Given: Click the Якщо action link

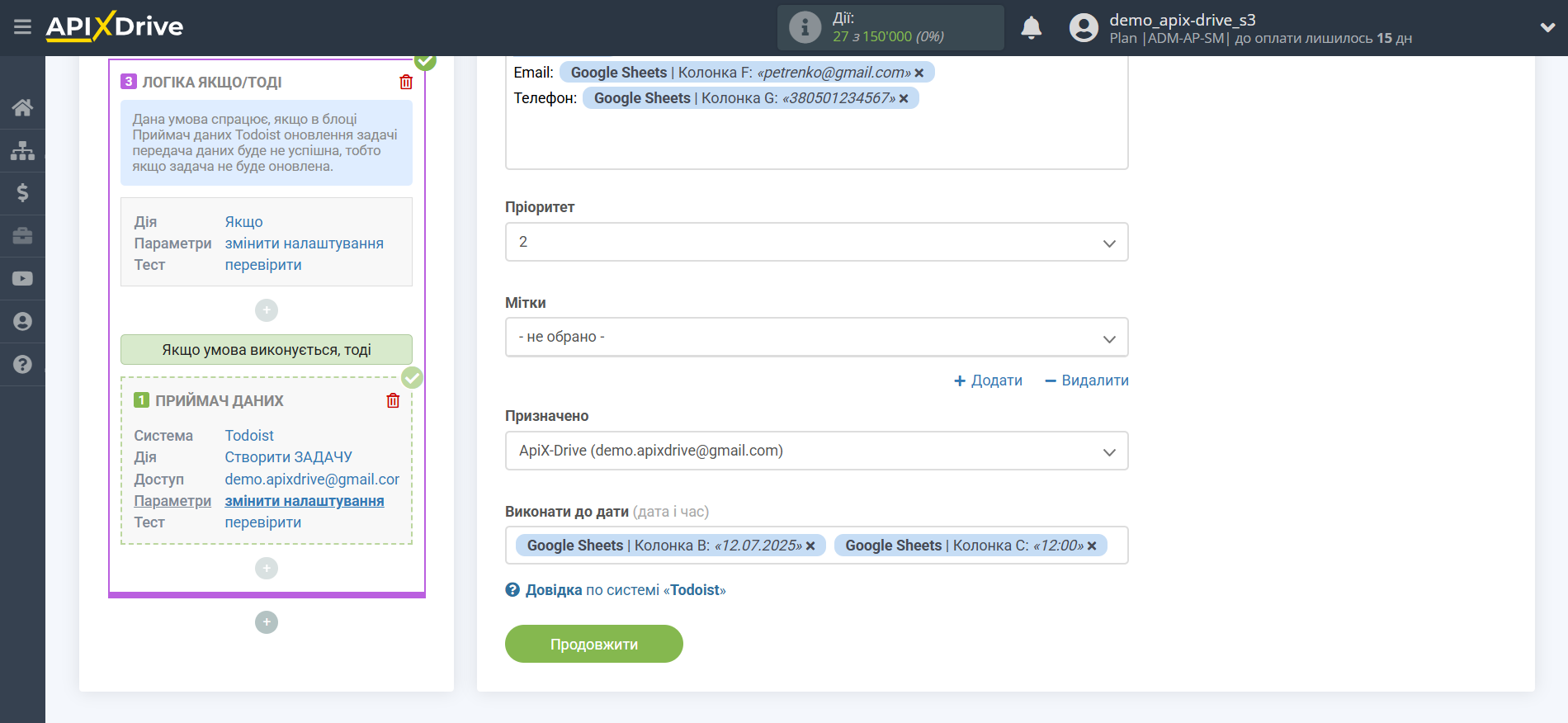Looking at the screenshot, I should (x=243, y=222).
